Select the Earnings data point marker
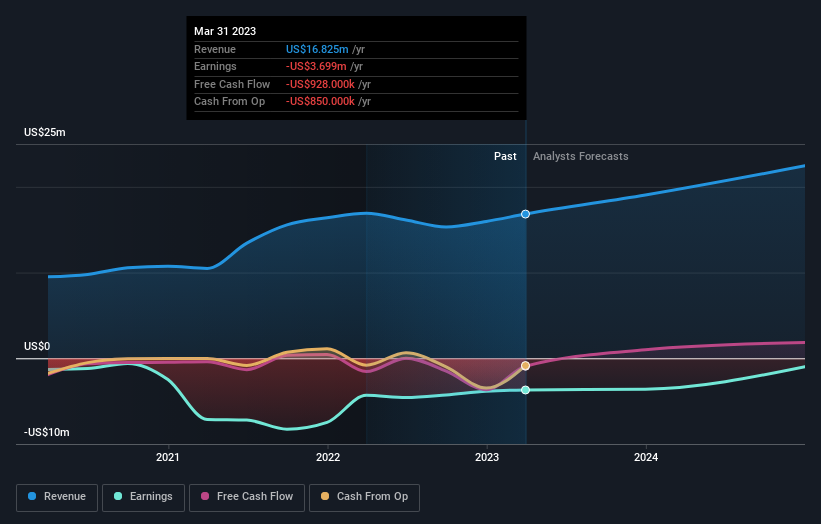Screen dimensions: 821x524 (526, 390)
